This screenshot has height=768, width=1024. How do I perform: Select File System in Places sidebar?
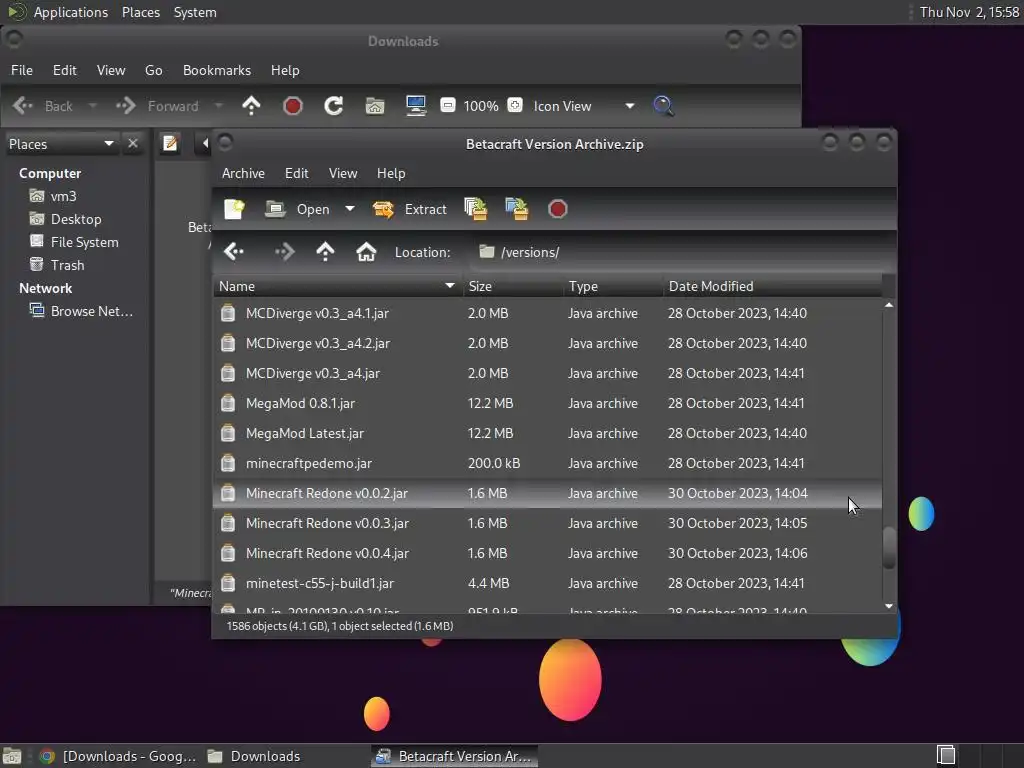point(76,242)
